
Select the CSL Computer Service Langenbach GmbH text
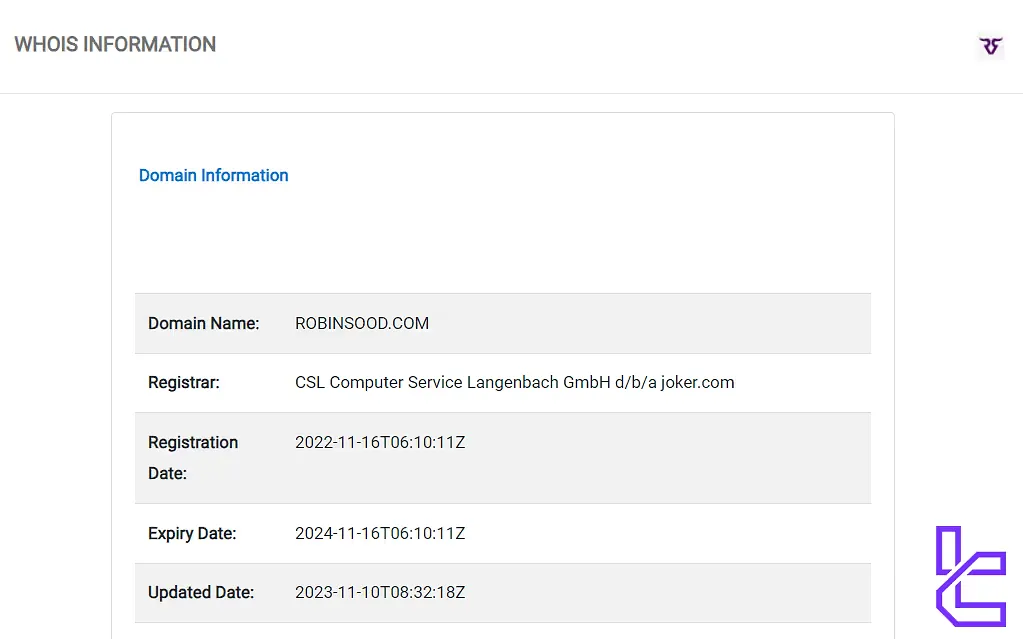pyautogui.click(x=452, y=382)
